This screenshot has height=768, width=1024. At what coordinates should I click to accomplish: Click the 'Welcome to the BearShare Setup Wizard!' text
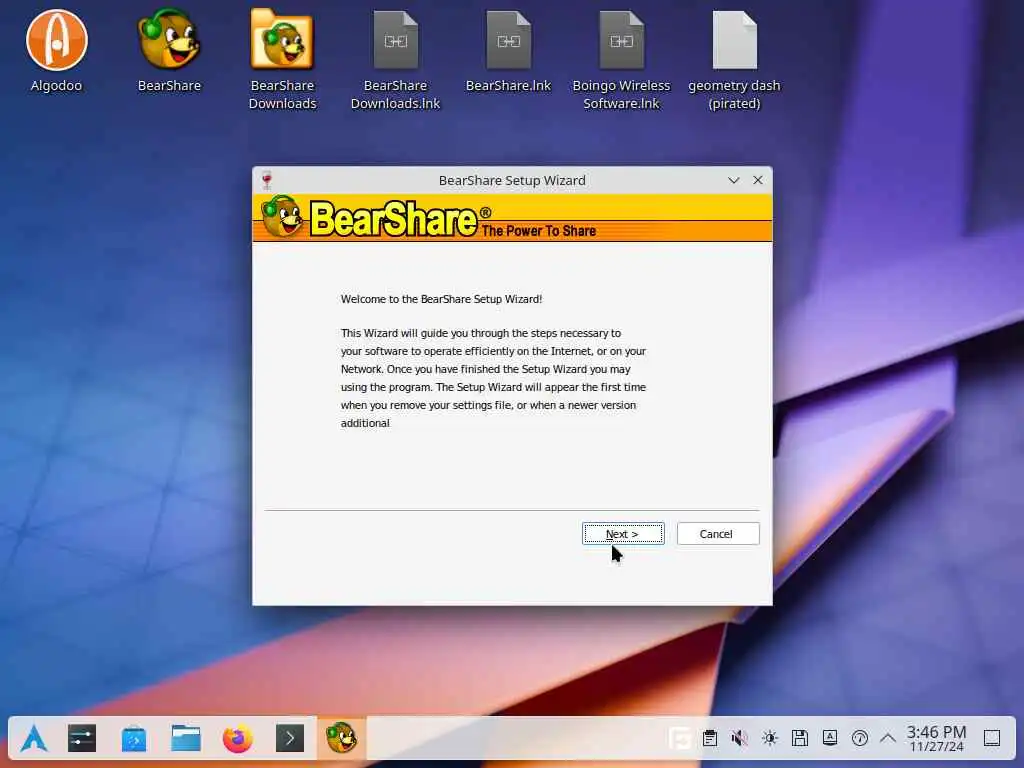pyautogui.click(x=441, y=299)
